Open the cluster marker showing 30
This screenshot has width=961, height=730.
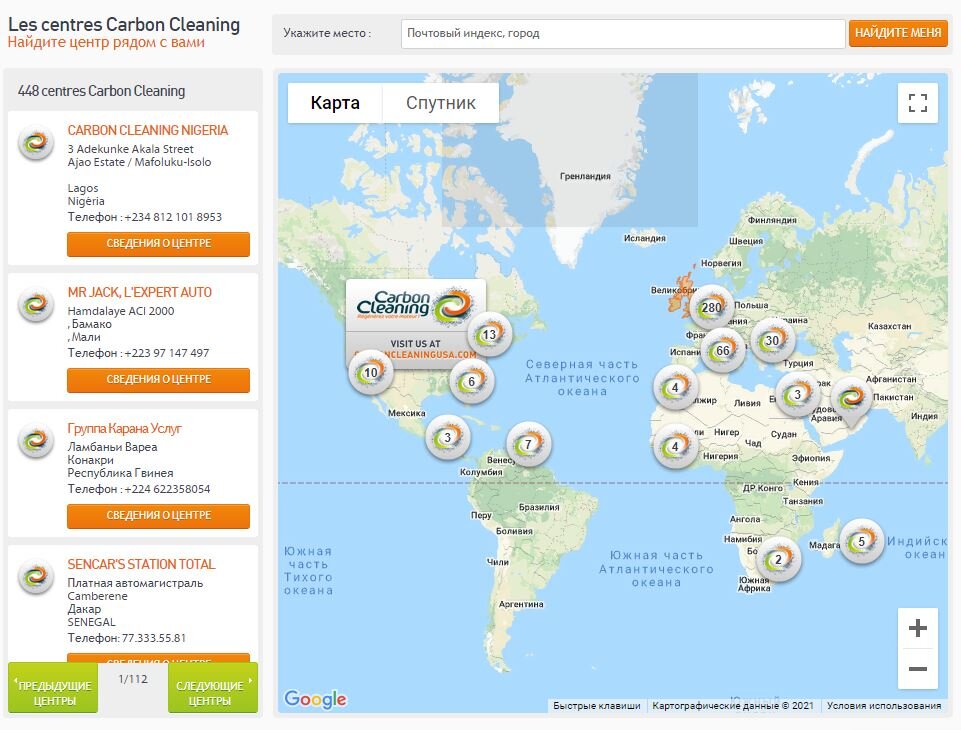point(772,341)
